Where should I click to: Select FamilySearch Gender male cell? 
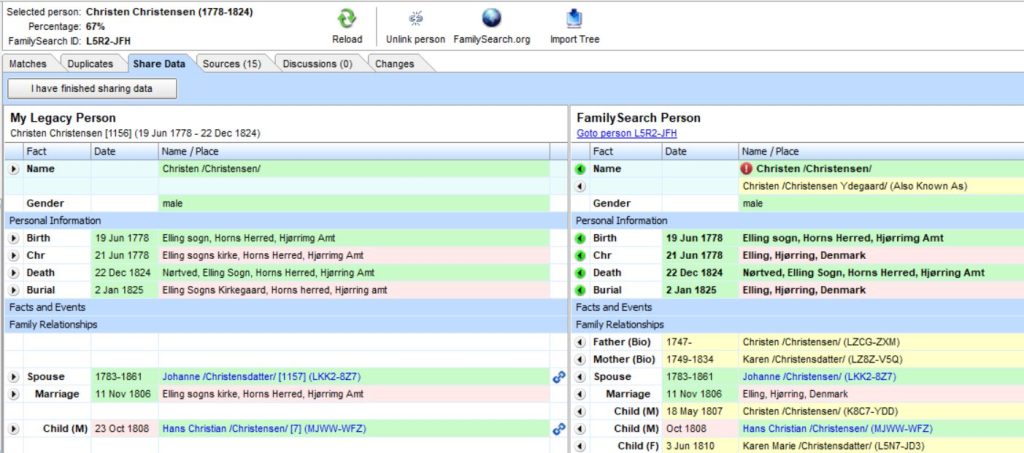881,204
